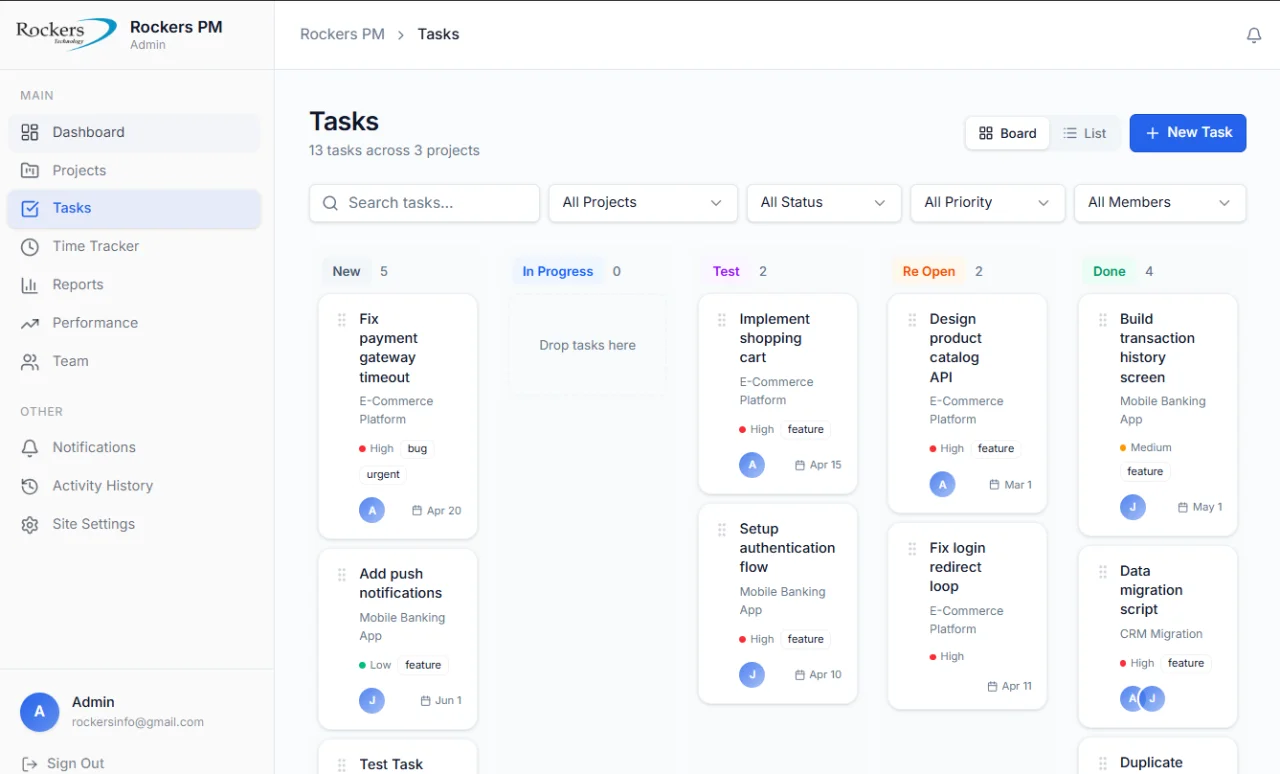Create a New Task
Image resolution: width=1280 pixels, height=774 pixels.
coord(1188,133)
